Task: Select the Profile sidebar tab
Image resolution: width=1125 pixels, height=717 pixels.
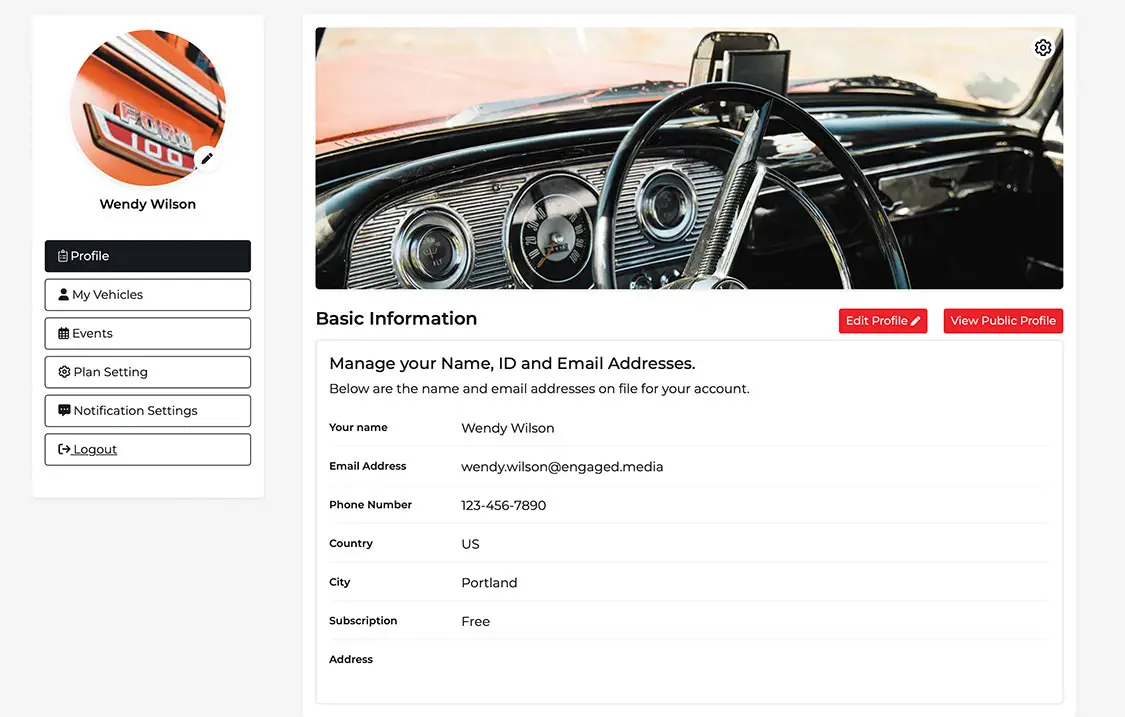Action: click(x=148, y=256)
